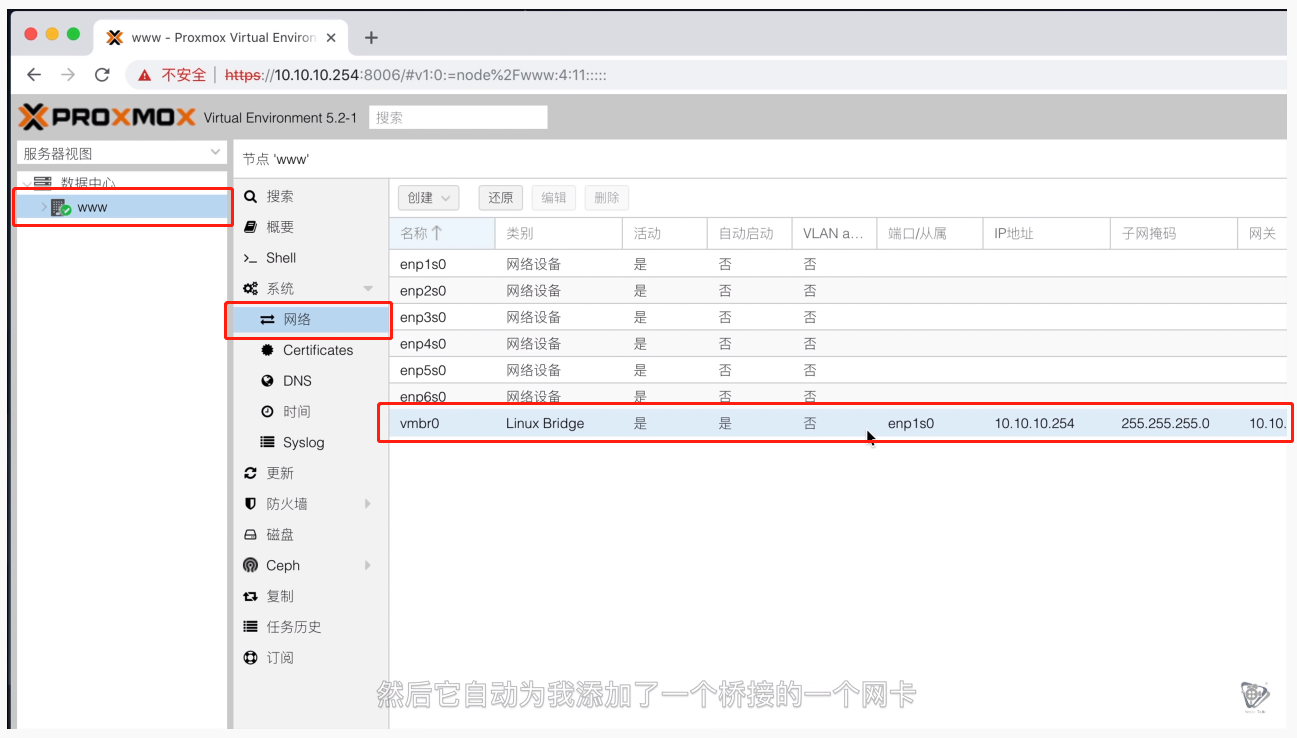The height and width of the screenshot is (738, 1297).
Task: Focus the 搜索 search input field
Action: coord(458,117)
